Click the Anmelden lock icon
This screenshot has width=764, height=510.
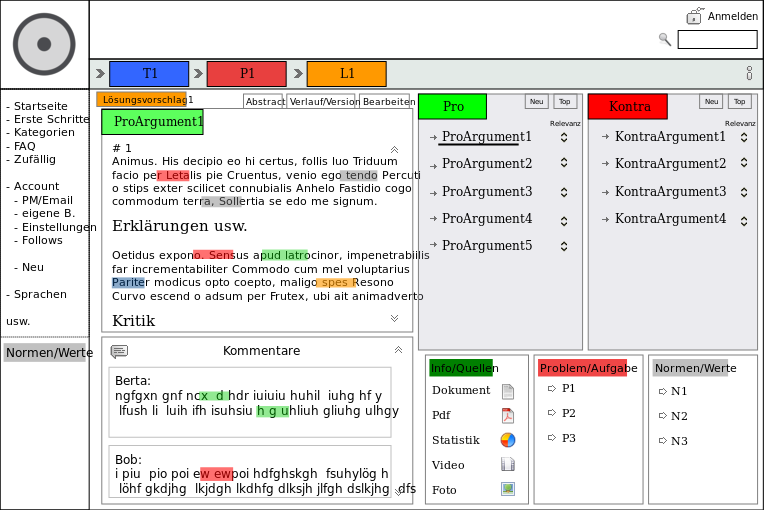[695, 16]
